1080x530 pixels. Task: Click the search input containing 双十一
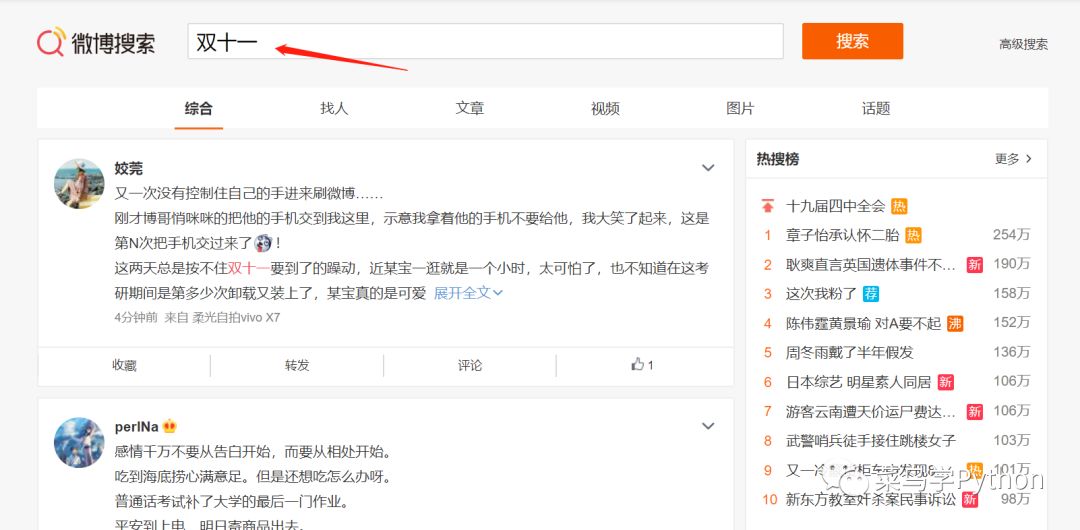click(485, 41)
